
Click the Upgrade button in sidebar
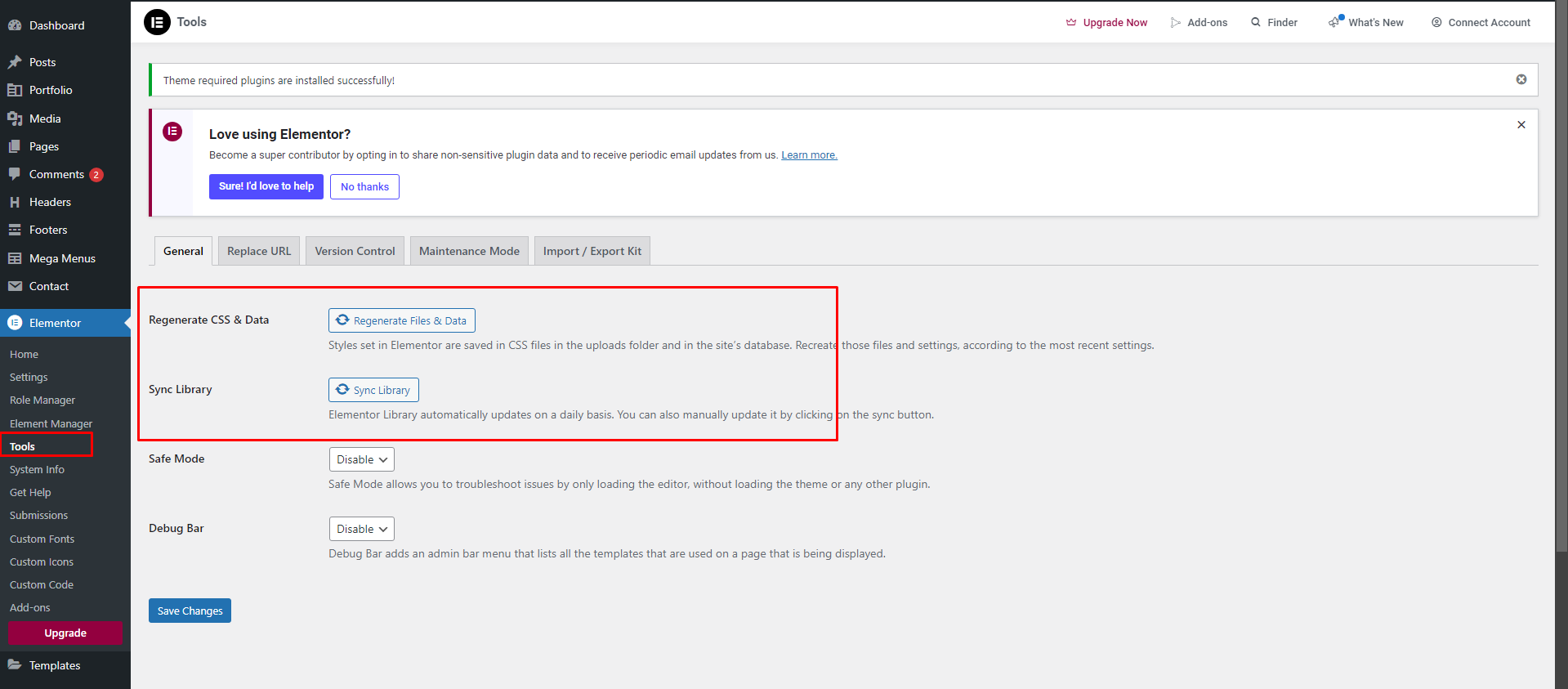click(65, 633)
